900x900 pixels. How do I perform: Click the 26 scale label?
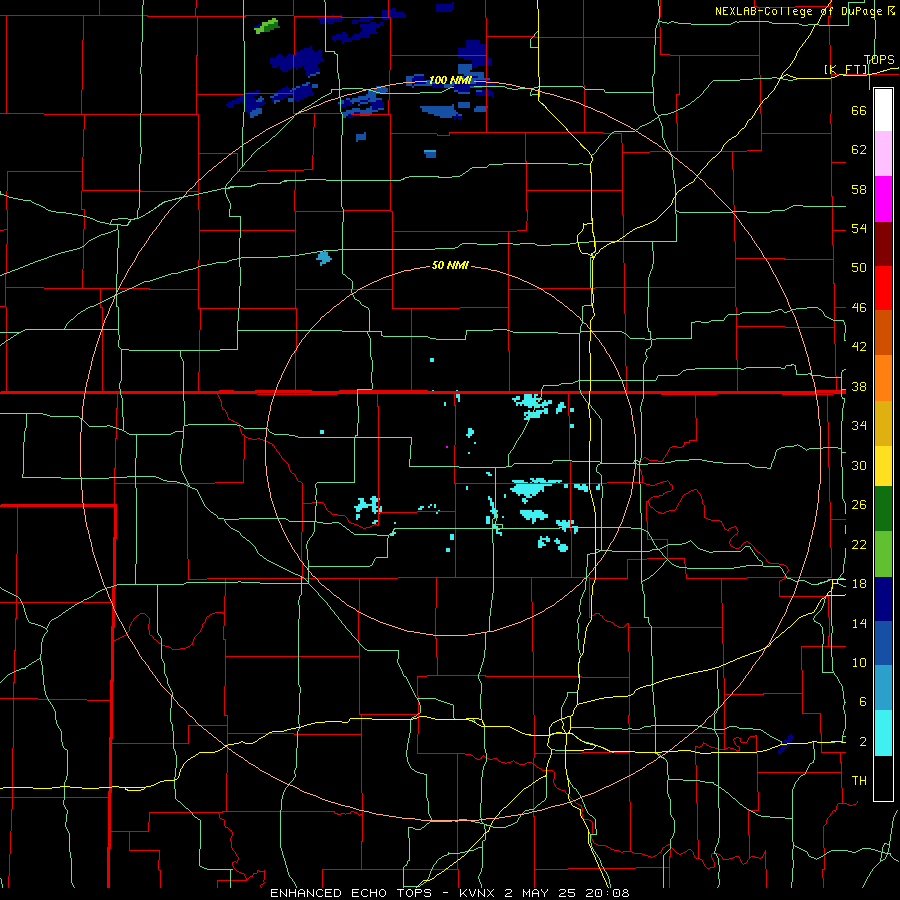click(859, 505)
